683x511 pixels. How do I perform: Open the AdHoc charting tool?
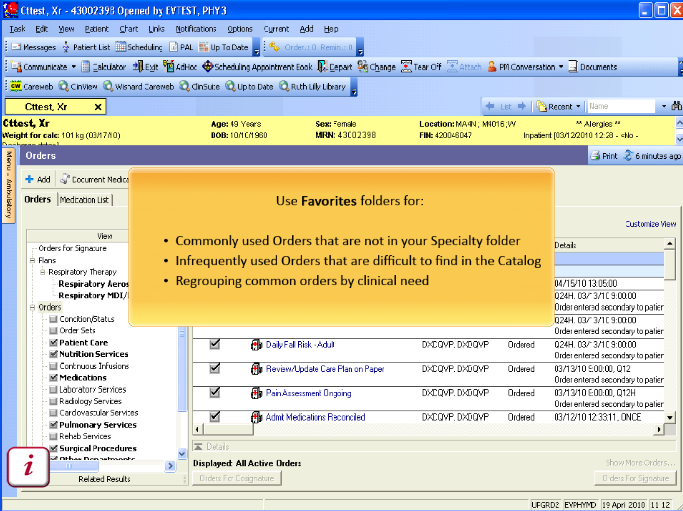coord(179,67)
